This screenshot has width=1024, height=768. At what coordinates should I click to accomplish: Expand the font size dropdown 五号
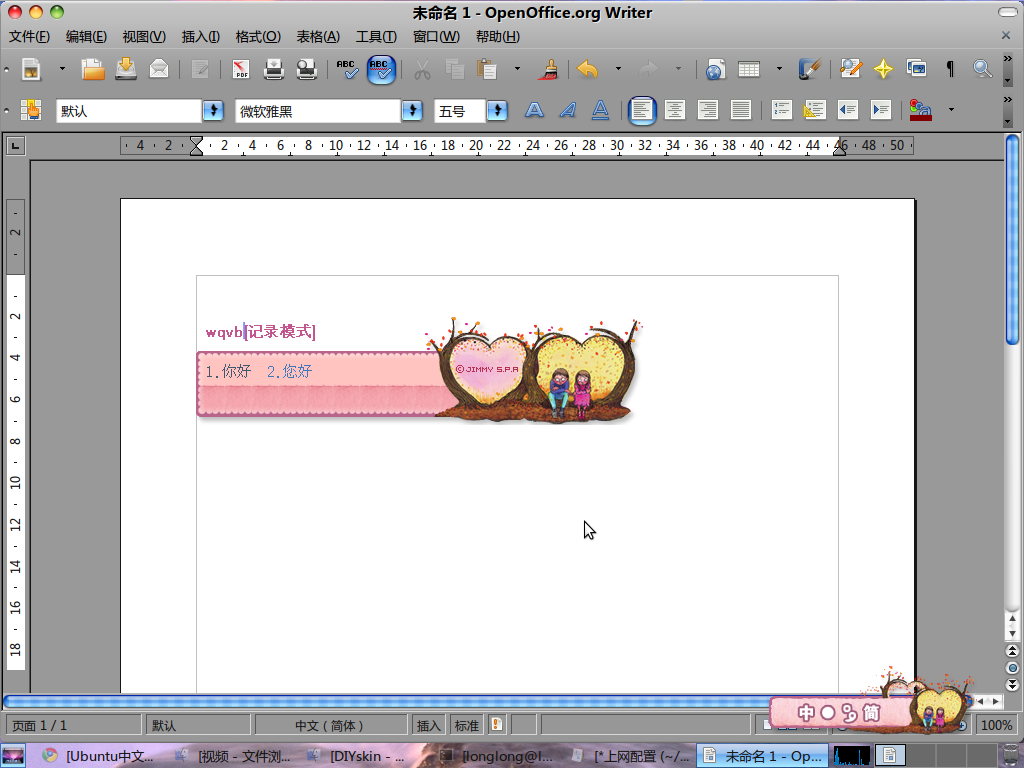(498, 110)
